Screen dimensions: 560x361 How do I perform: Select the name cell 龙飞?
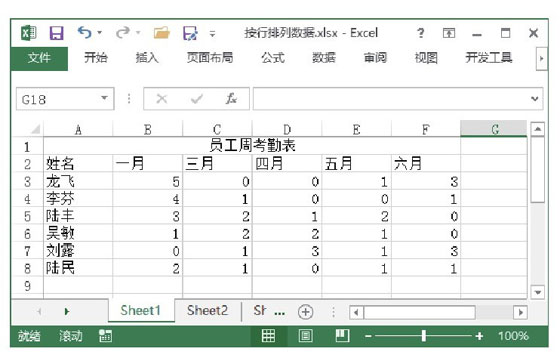(x=78, y=181)
